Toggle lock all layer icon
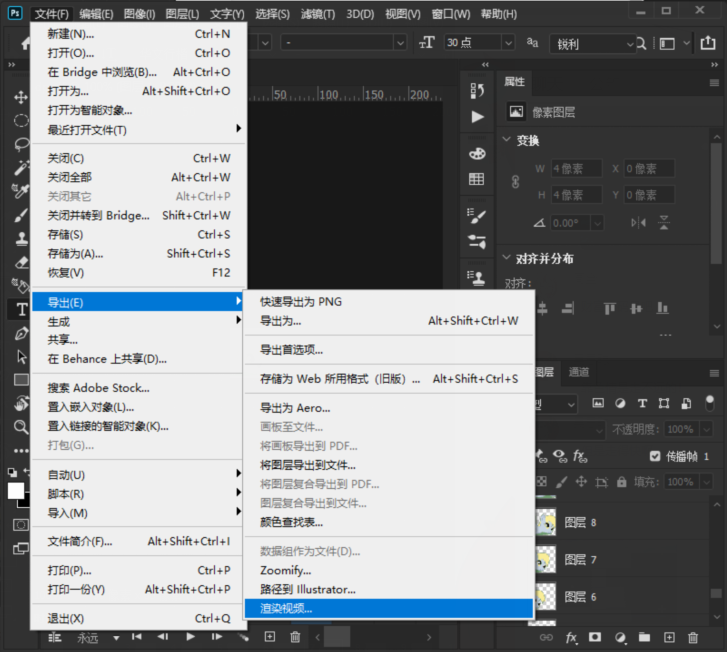Image resolution: width=727 pixels, height=652 pixels. point(622,482)
